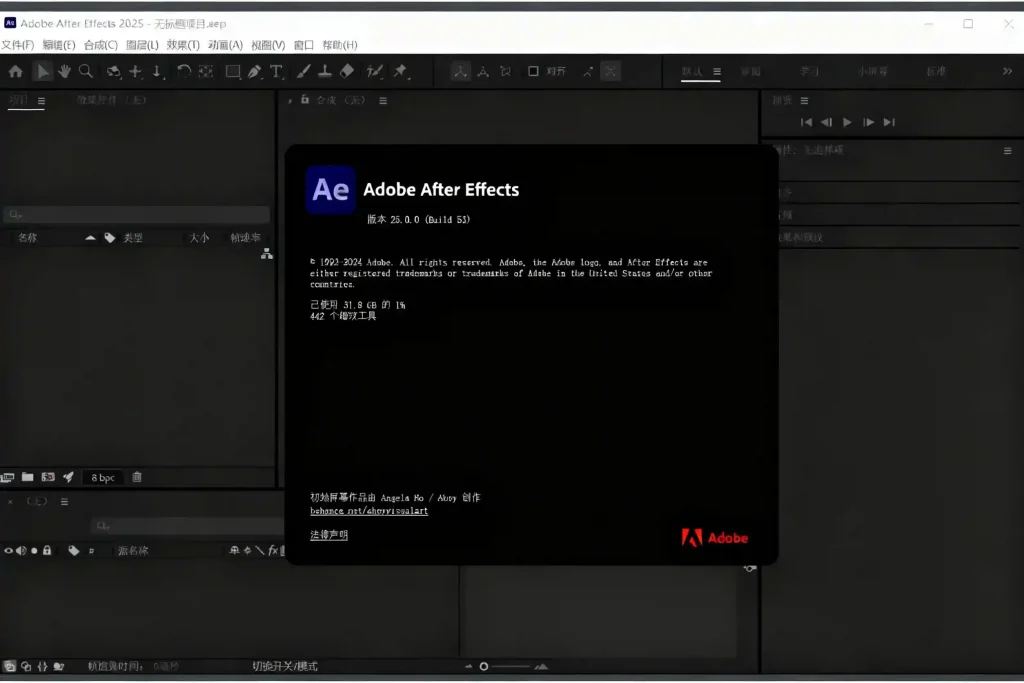
Task: Select the Selection tool in toolbar
Action: 43,71
